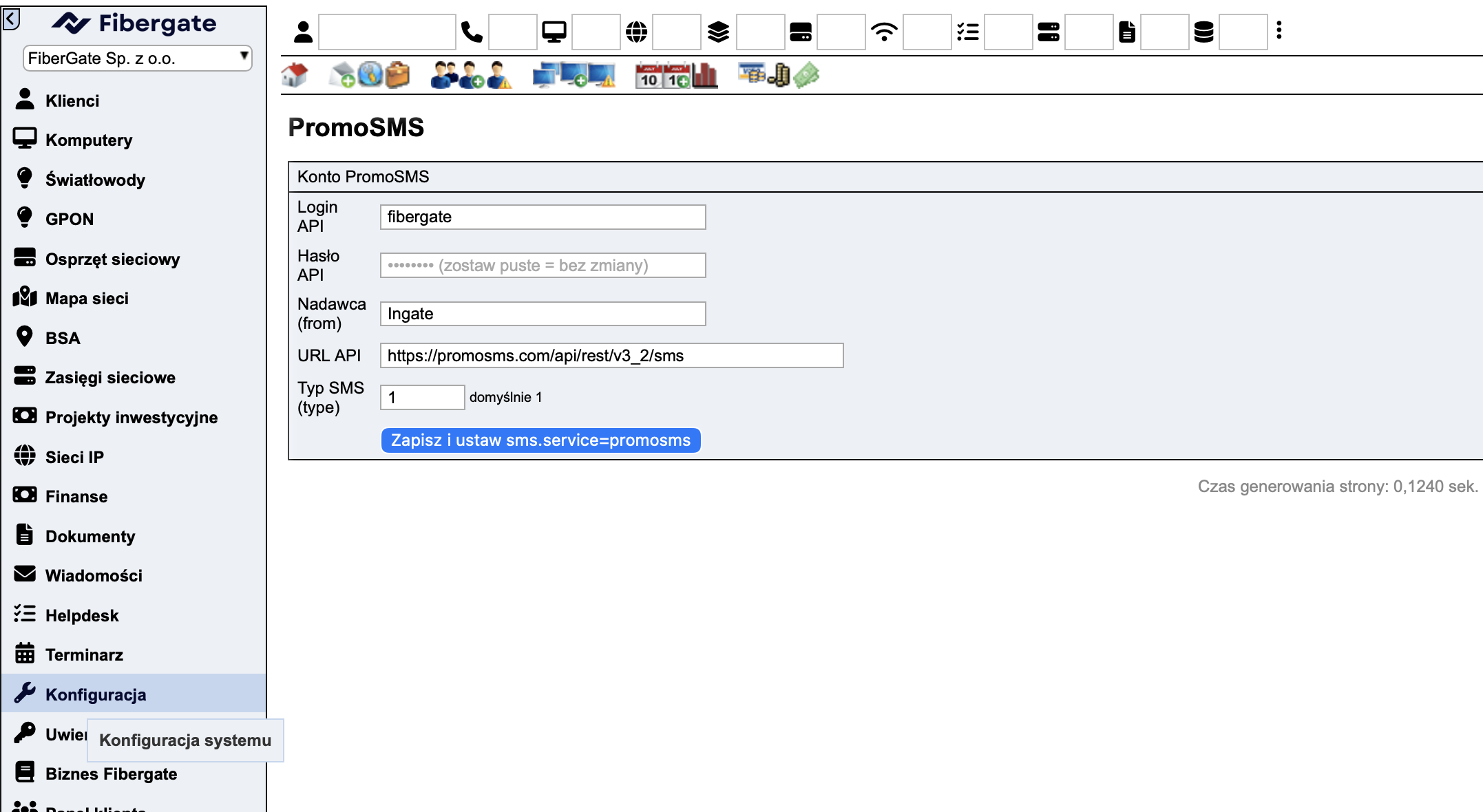Click the layers stack search icon
1483x812 pixels.
[718, 32]
